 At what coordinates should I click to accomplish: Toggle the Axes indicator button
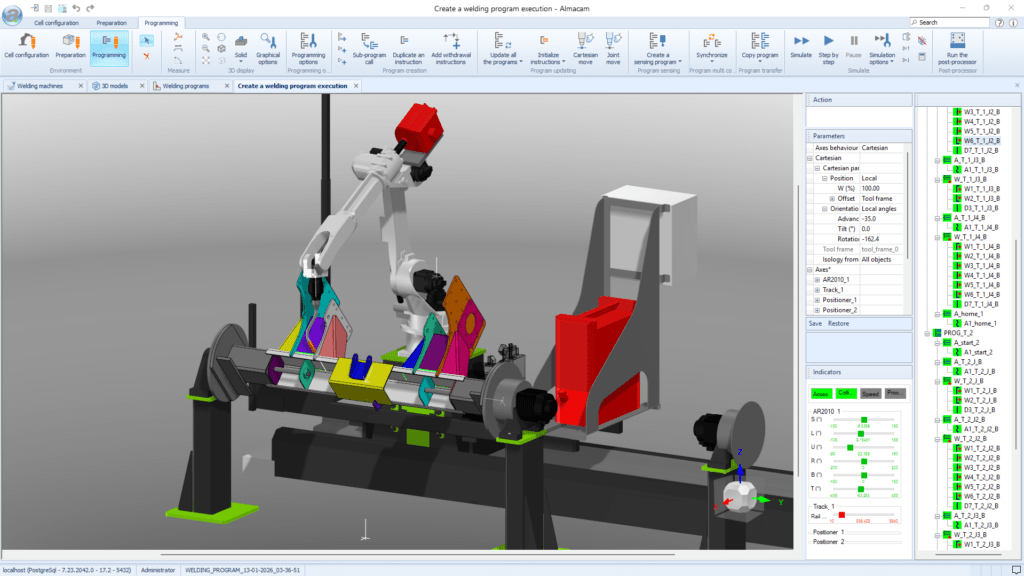point(821,393)
